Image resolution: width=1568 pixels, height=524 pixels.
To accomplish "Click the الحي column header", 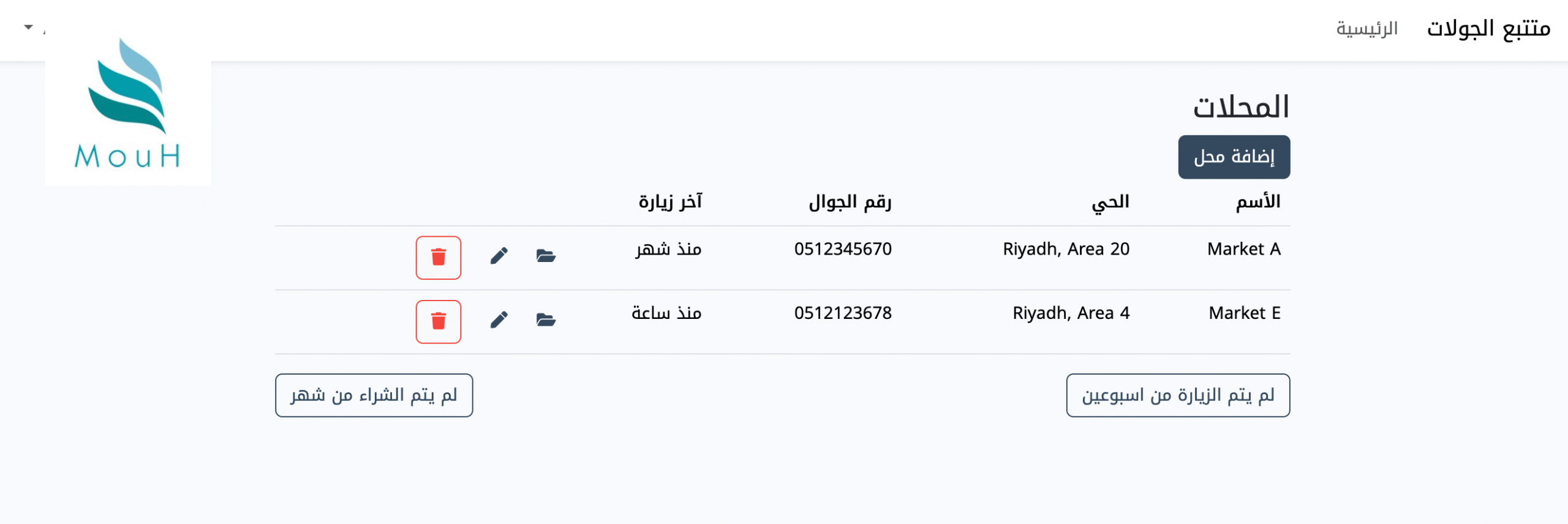I will point(1110,201).
